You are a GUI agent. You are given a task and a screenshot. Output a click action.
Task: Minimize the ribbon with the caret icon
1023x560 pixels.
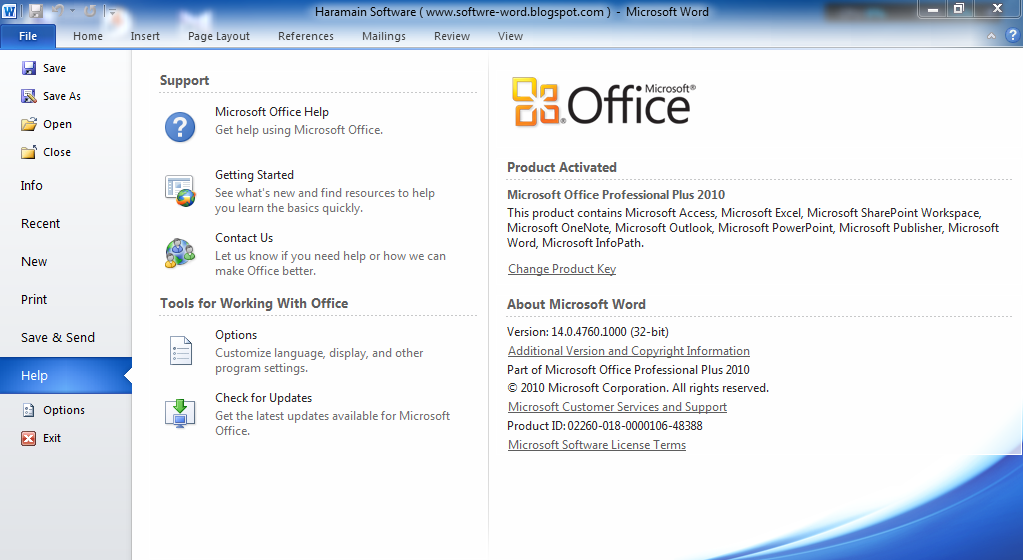point(991,37)
